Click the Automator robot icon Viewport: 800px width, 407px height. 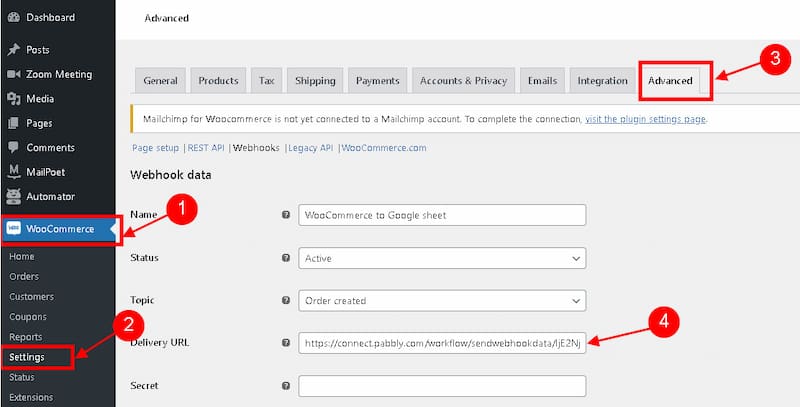pos(14,196)
